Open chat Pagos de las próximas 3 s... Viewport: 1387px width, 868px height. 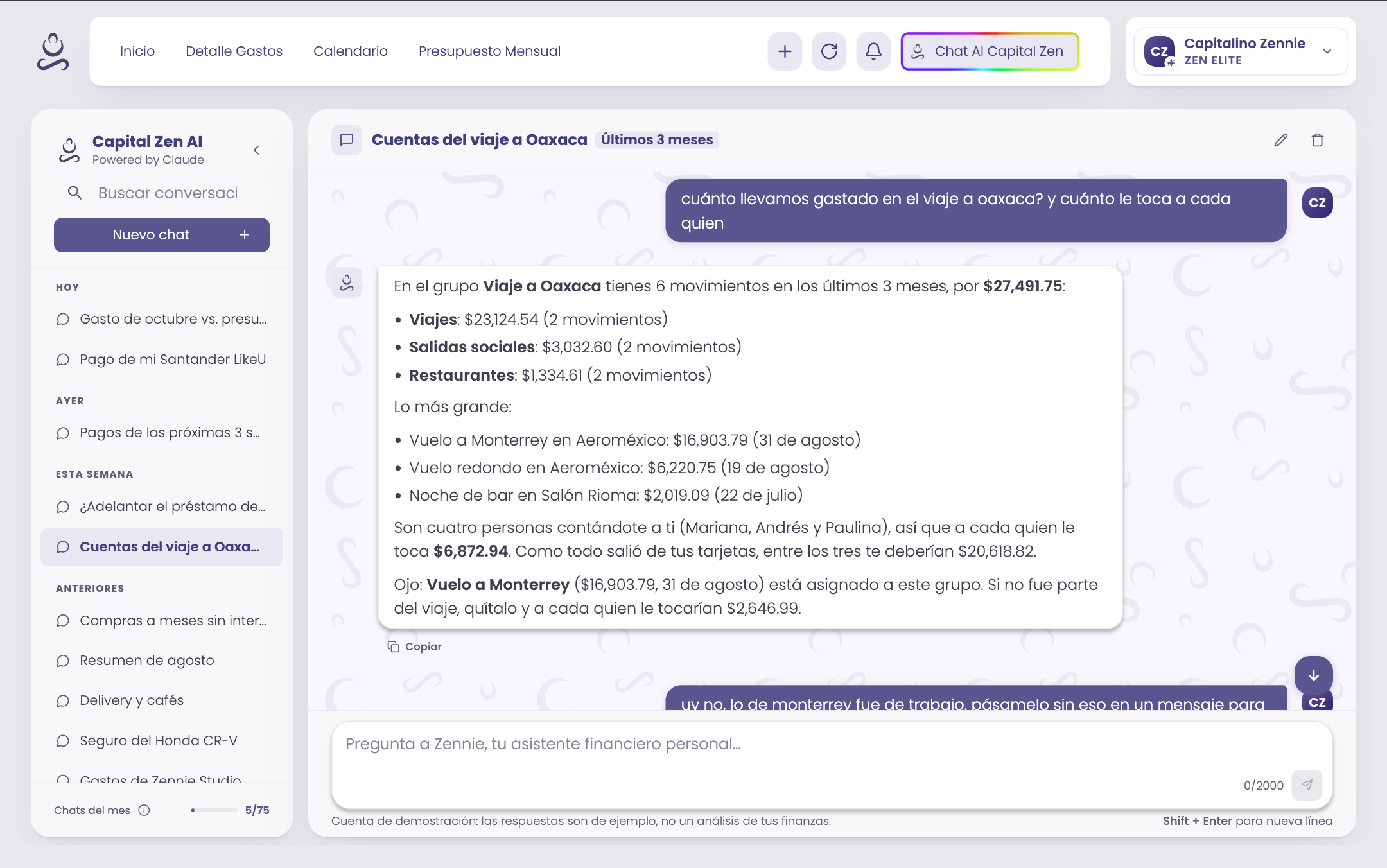(162, 433)
